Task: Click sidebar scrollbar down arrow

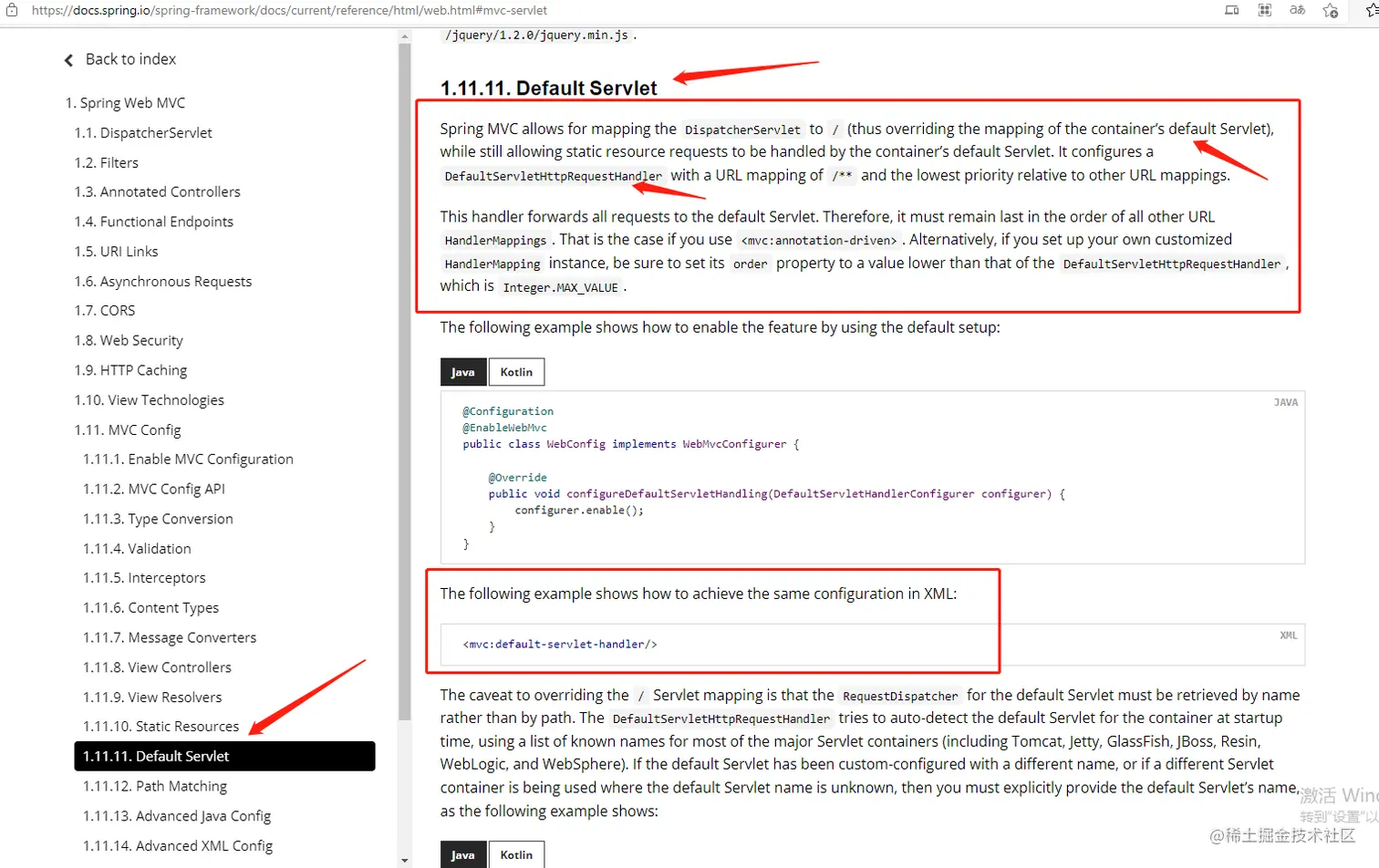Action: (405, 860)
